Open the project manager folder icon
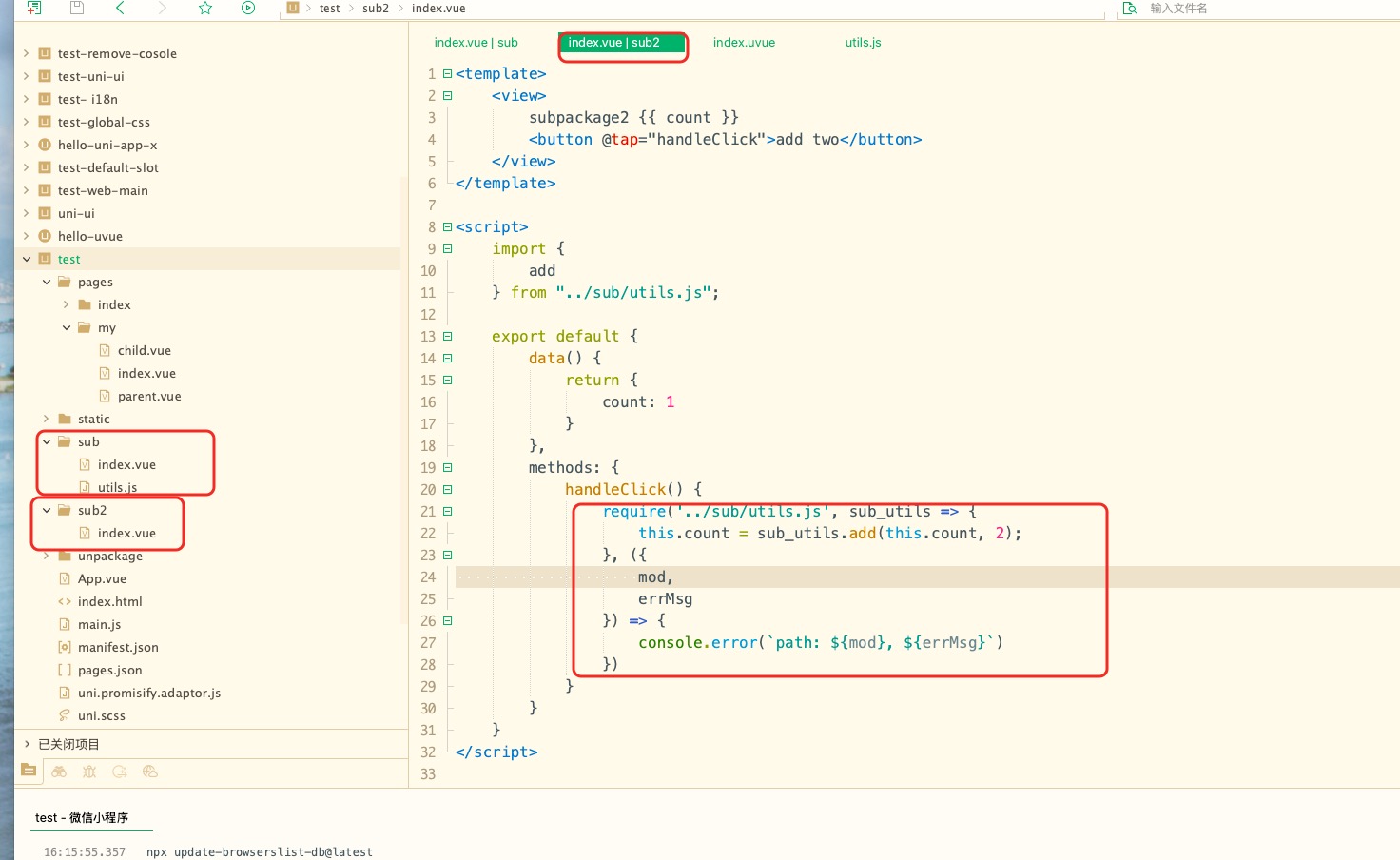 29,771
